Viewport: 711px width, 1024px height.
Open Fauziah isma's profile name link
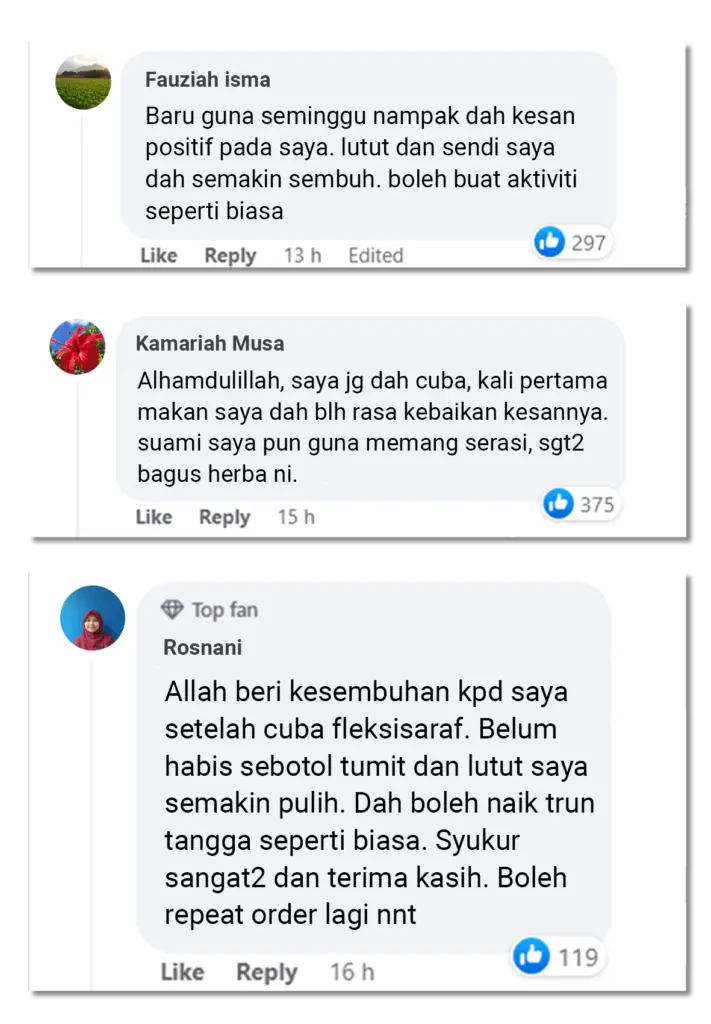click(x=208, y=80)
